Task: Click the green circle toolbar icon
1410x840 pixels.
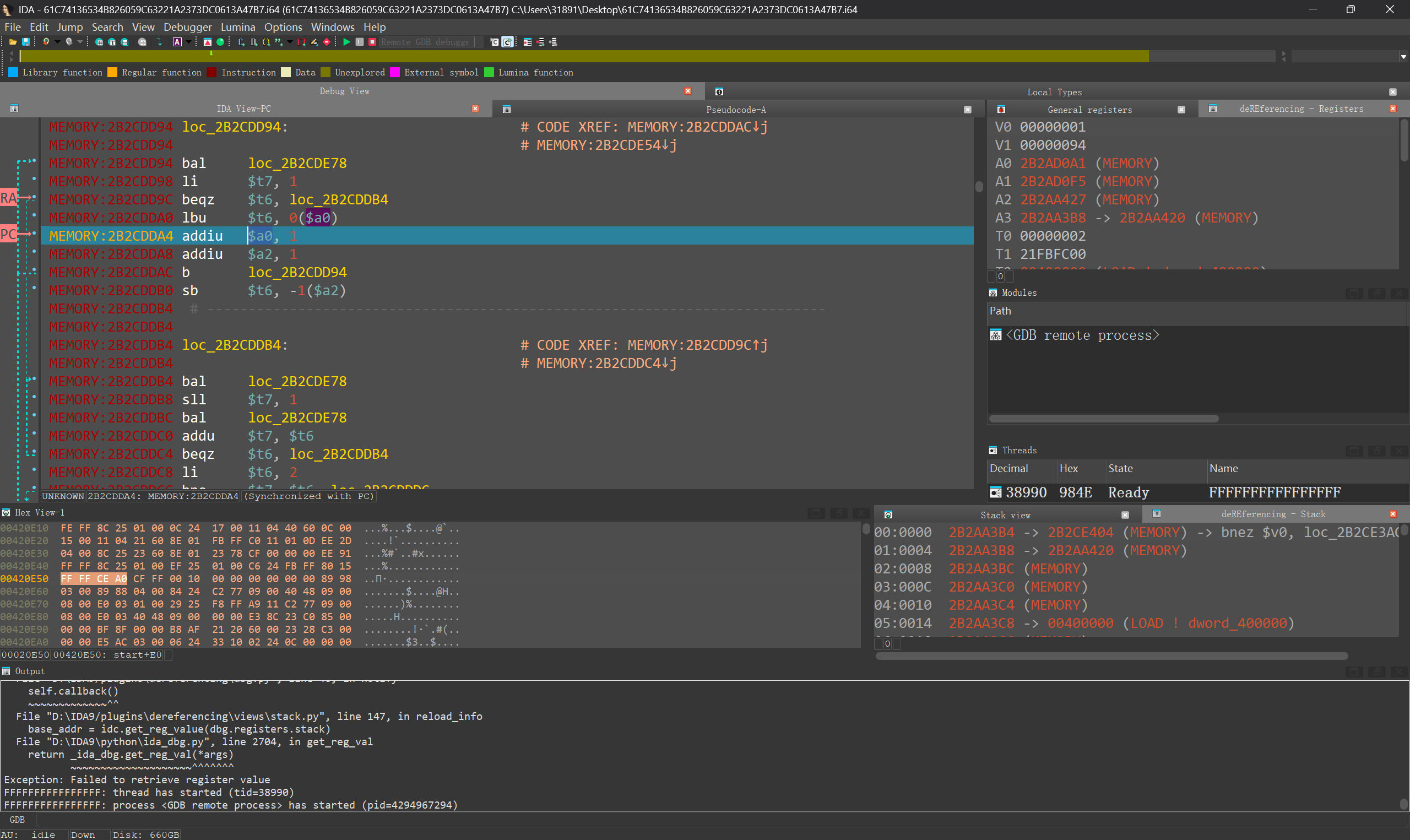Action: (x=220, y=42)
